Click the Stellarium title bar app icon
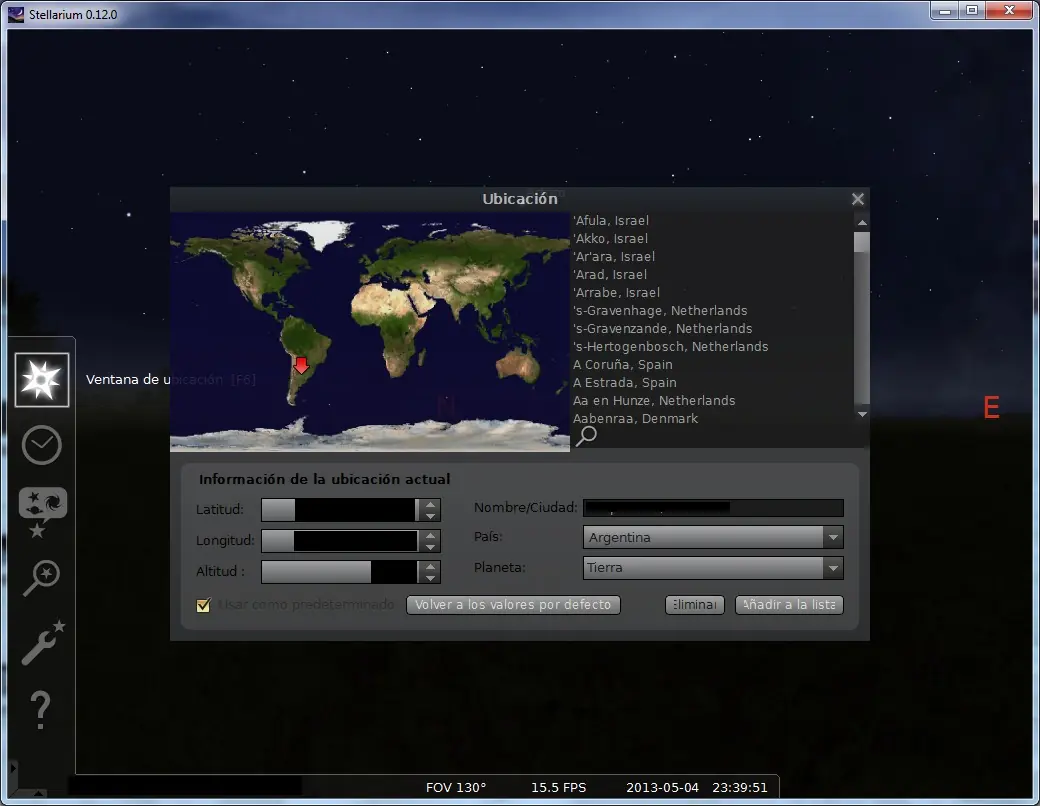The image size is (1040, 806). coord(15,14)
